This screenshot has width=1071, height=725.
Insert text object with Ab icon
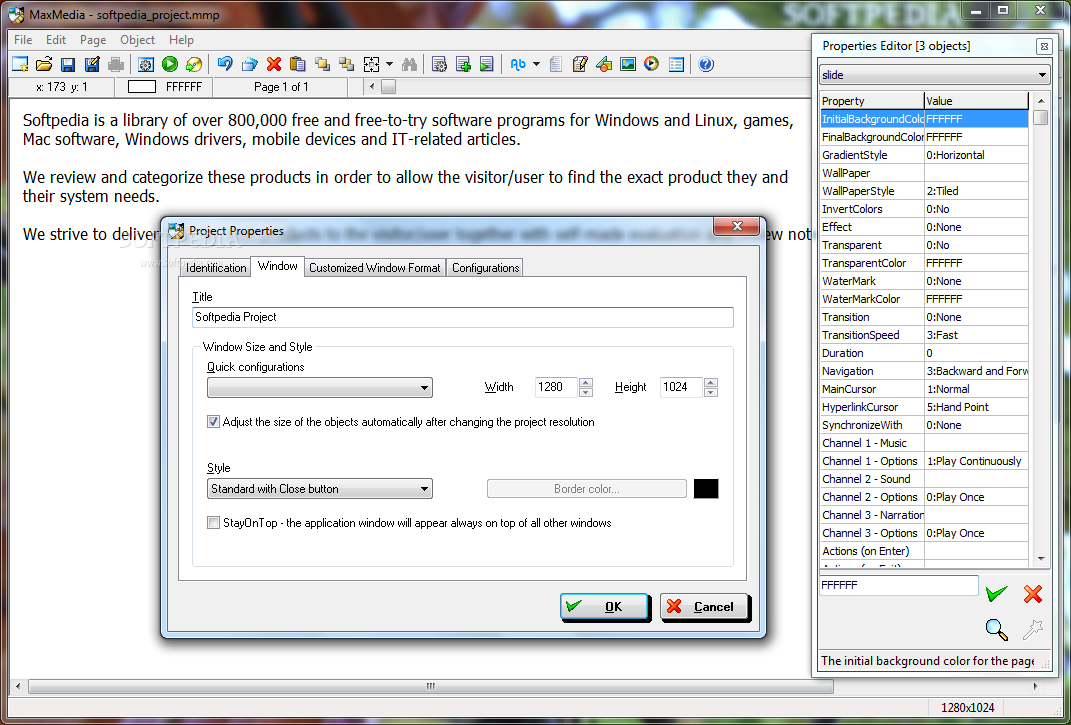[x=518, y=64]
